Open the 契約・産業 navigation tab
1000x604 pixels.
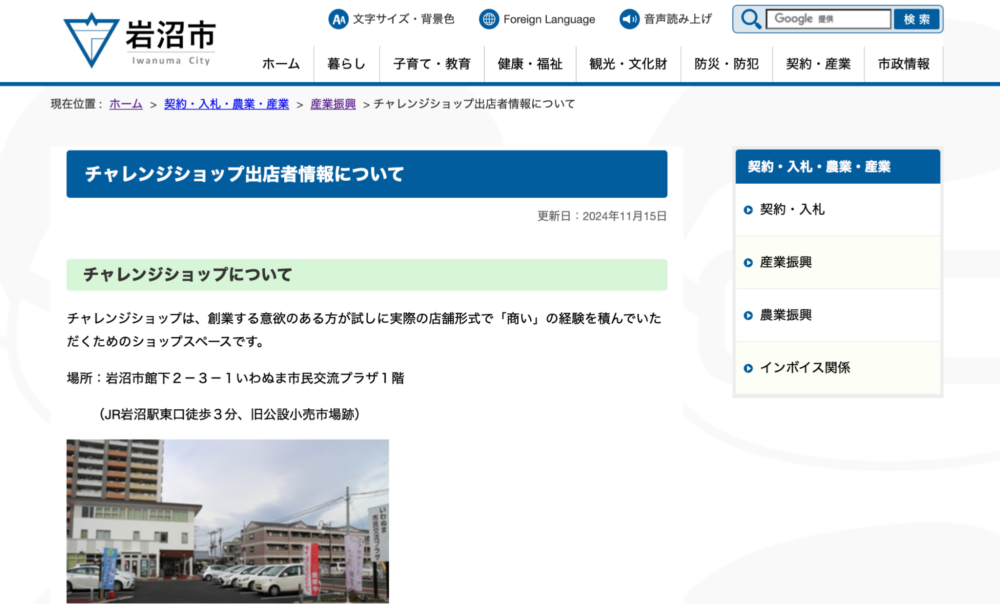click(x=818, y=64)
